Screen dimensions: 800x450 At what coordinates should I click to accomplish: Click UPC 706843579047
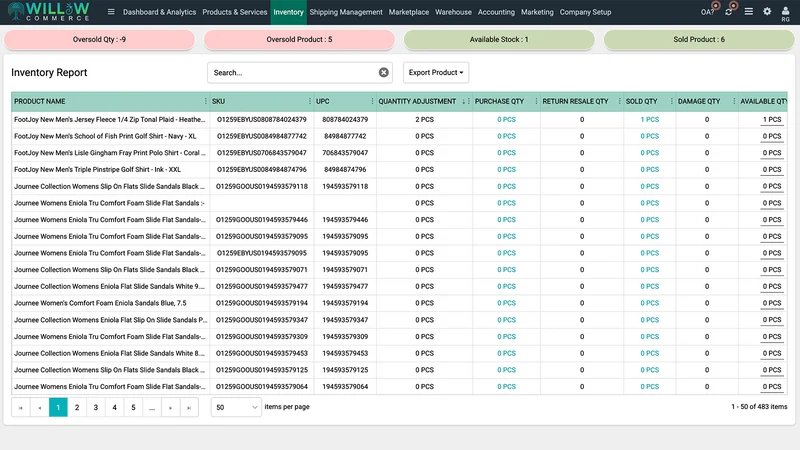(x=345, y=153)
